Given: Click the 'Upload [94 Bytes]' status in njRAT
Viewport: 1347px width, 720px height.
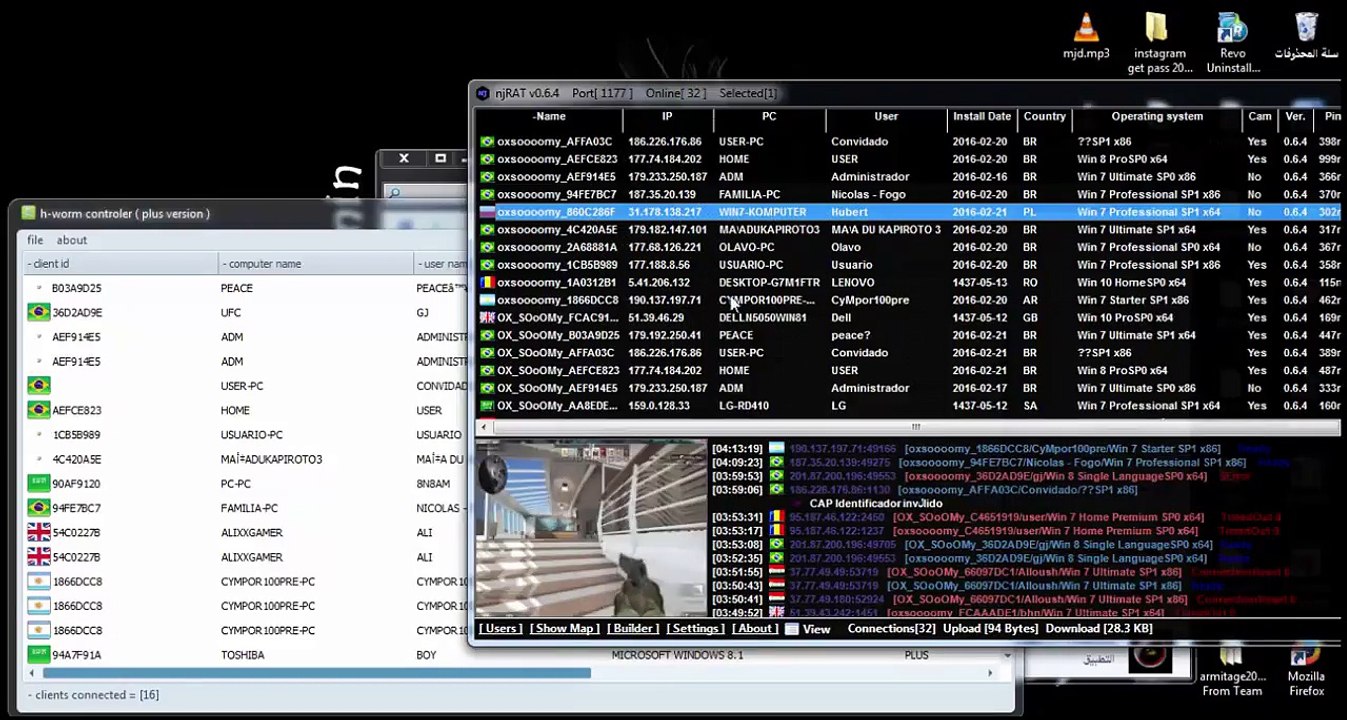Looking at the screenshot, I should pyautogui.click(x=990, y=629).
